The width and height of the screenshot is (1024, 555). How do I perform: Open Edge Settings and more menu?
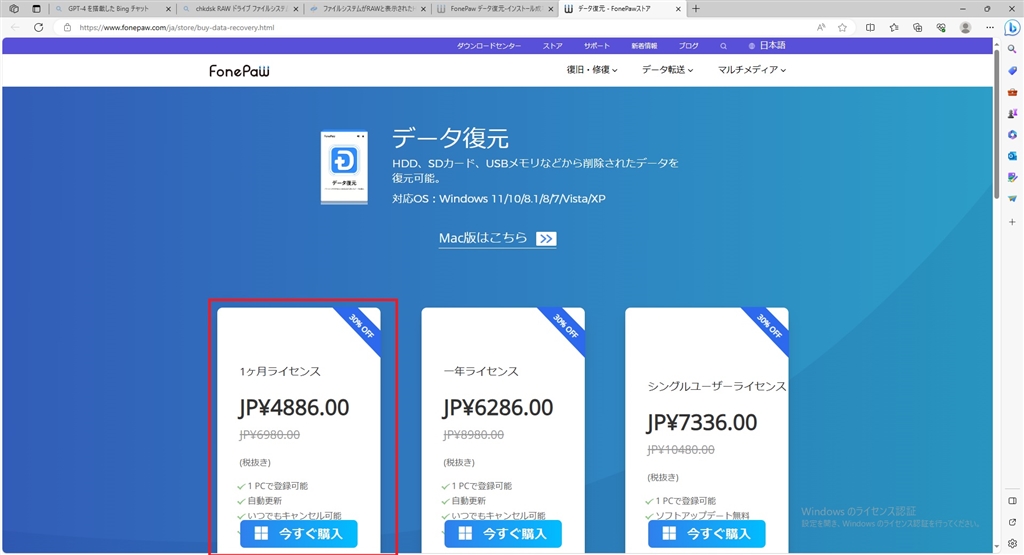990,27
